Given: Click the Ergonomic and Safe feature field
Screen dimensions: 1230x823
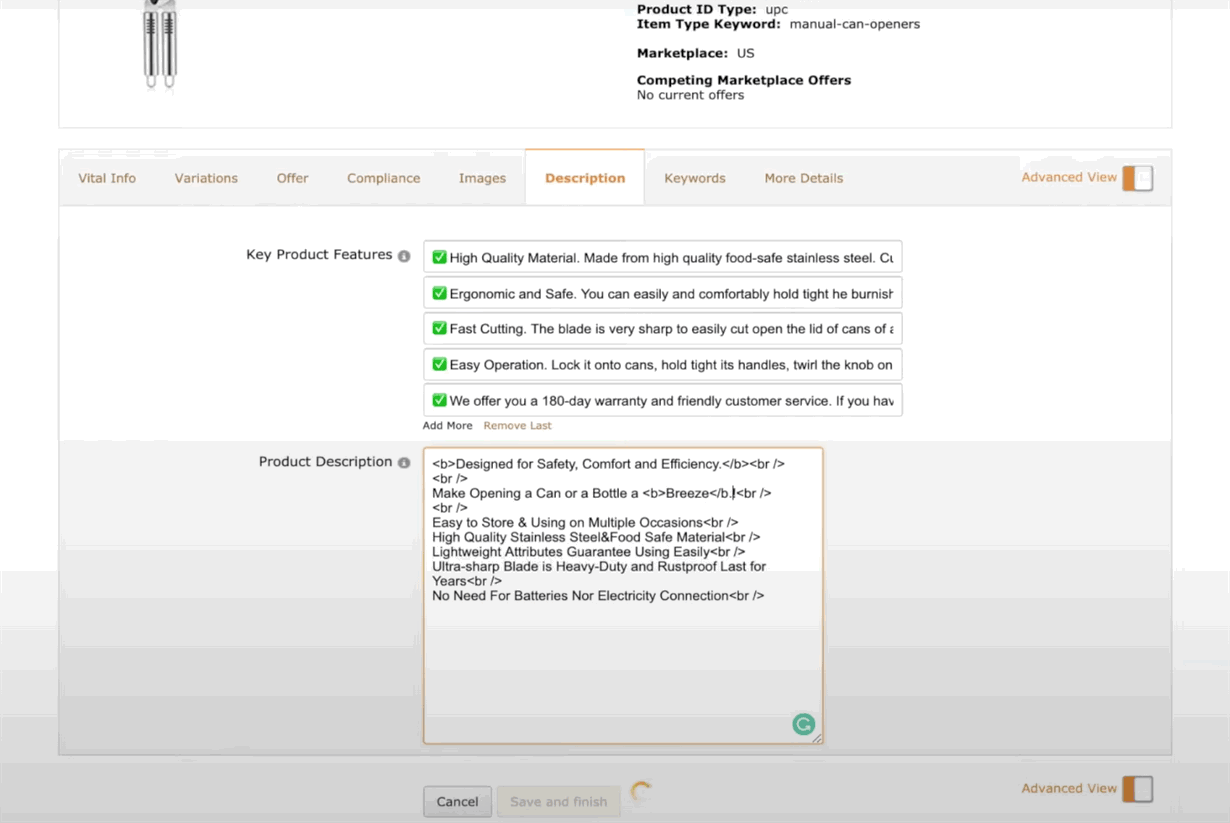Looking at the screenshot, I should [662, 293].
